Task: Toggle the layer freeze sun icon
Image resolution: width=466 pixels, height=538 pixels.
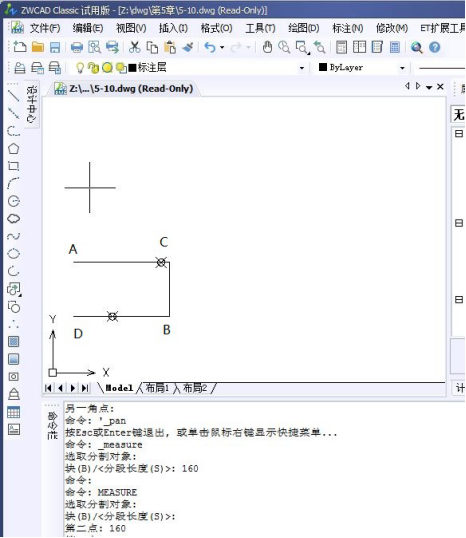Action: (x=107, y=68)
